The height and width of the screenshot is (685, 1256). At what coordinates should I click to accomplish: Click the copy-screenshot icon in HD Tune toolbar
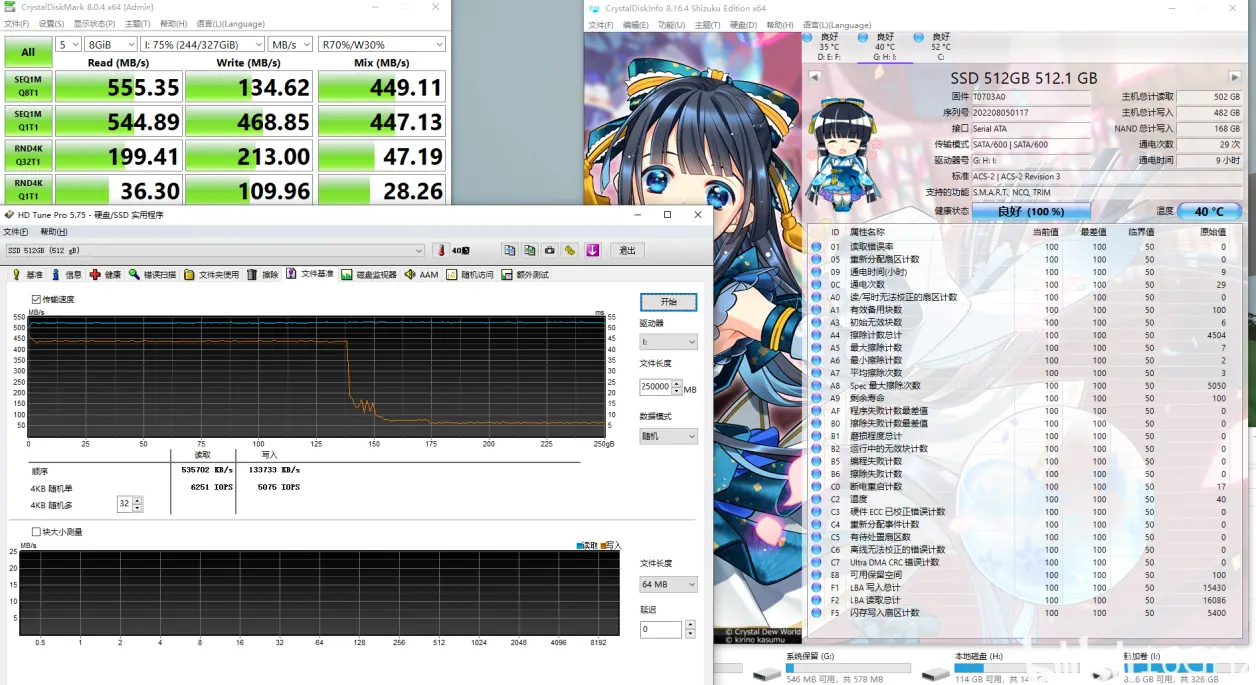pos(530,250)
